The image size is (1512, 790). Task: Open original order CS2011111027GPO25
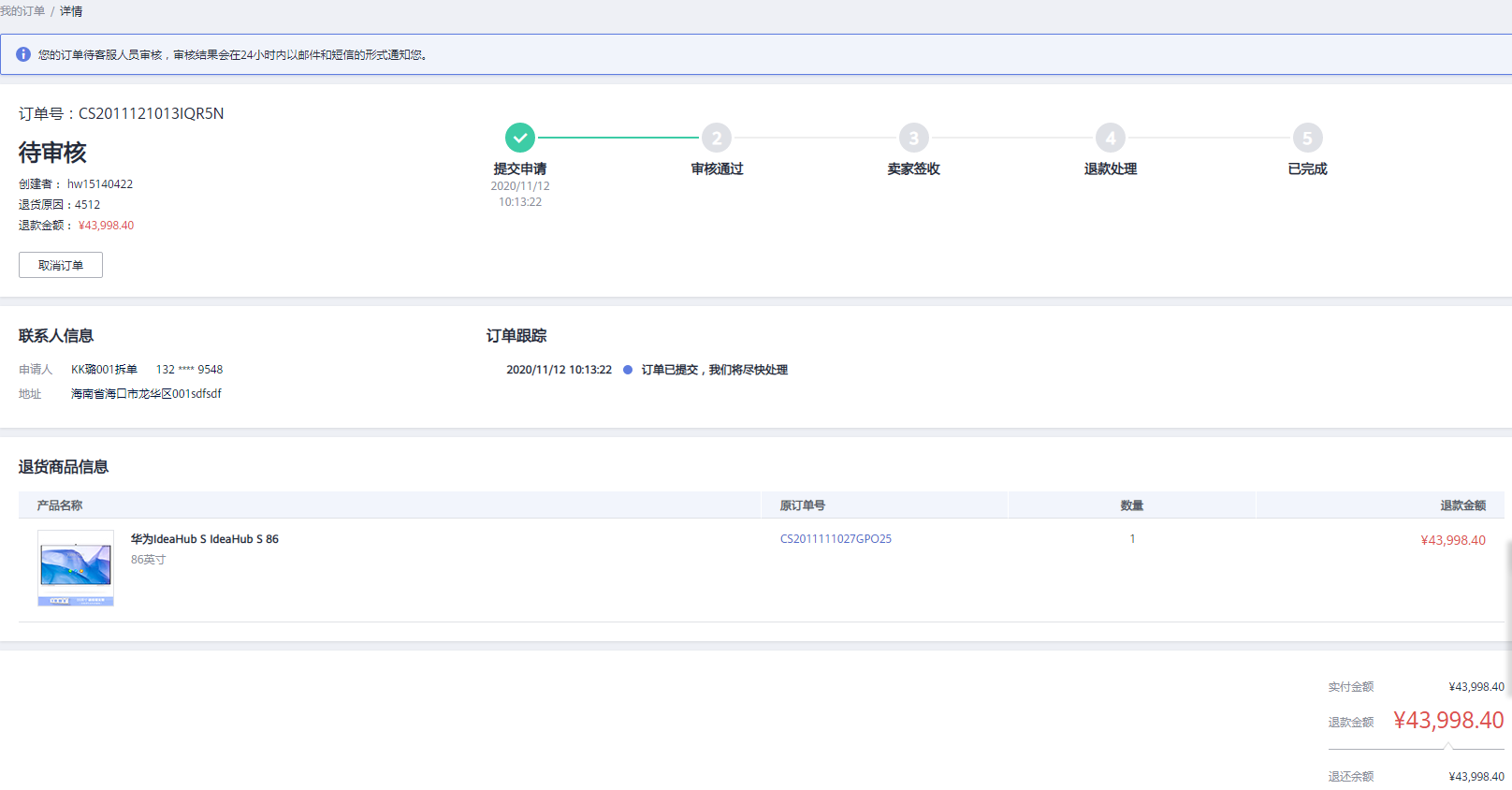(836, 539)
